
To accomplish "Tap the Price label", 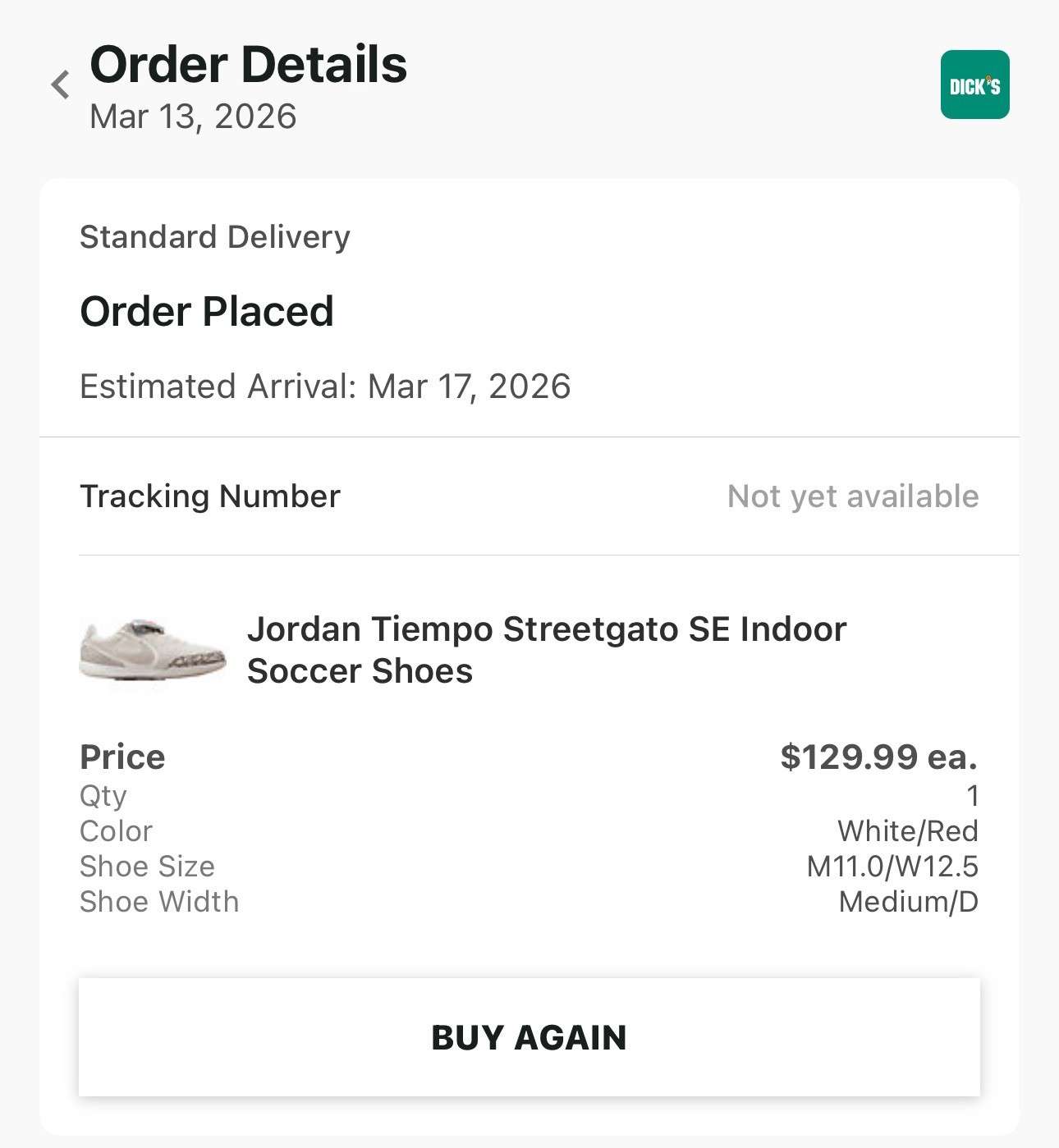I will [x=122, y=757].
